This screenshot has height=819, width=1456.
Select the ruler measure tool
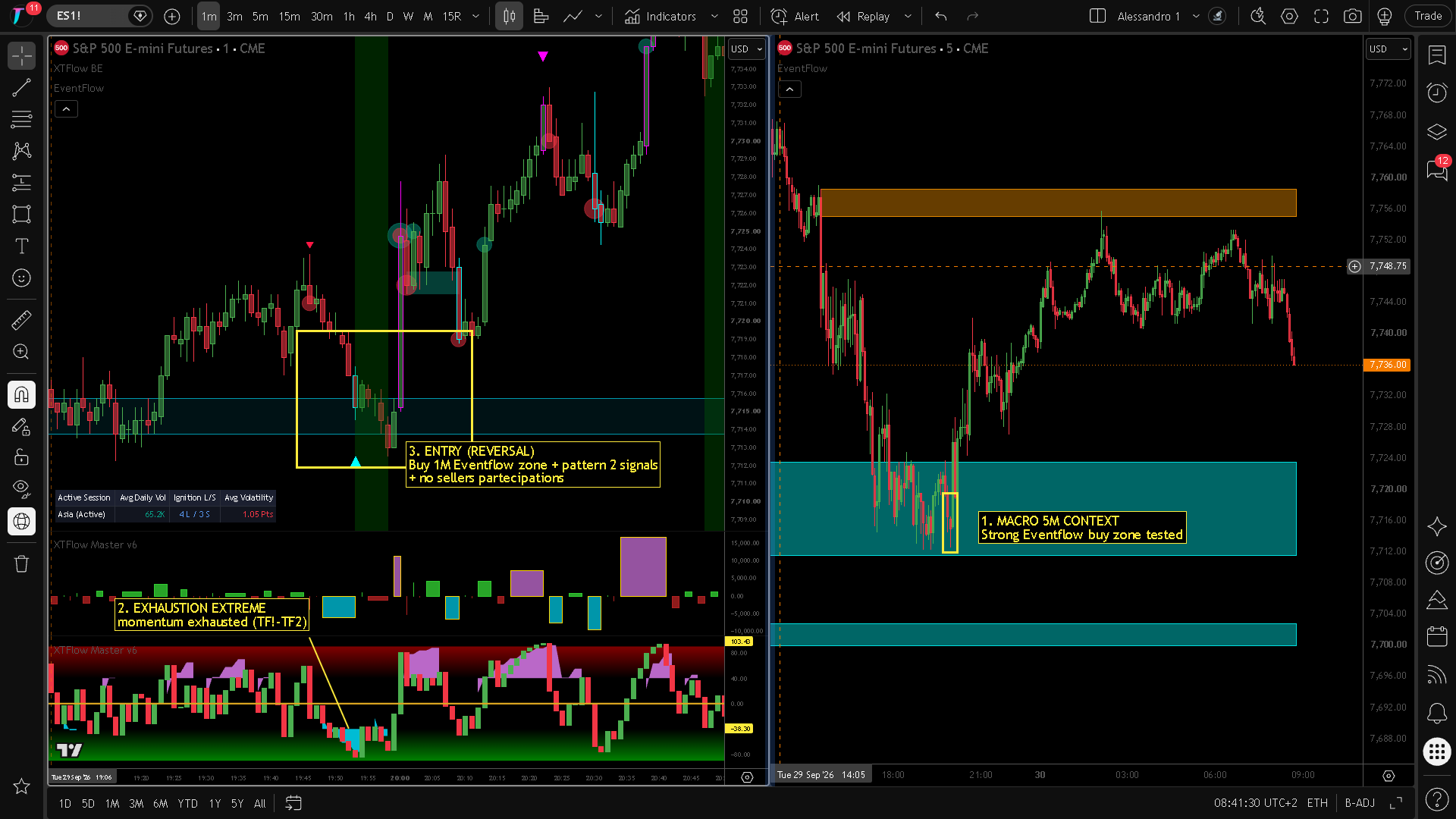[x=21, y=320]
